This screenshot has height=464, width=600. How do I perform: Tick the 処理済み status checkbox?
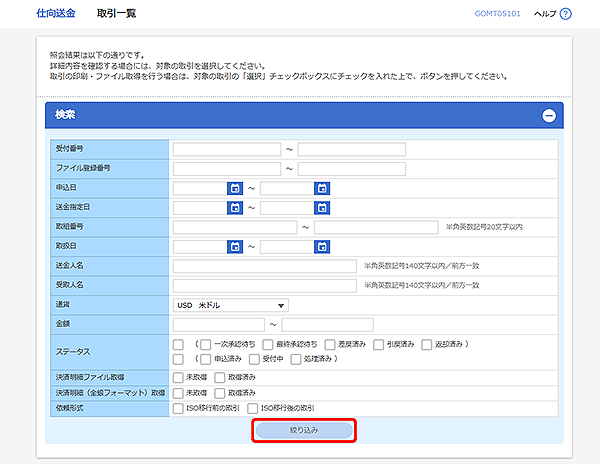point(296,359)
